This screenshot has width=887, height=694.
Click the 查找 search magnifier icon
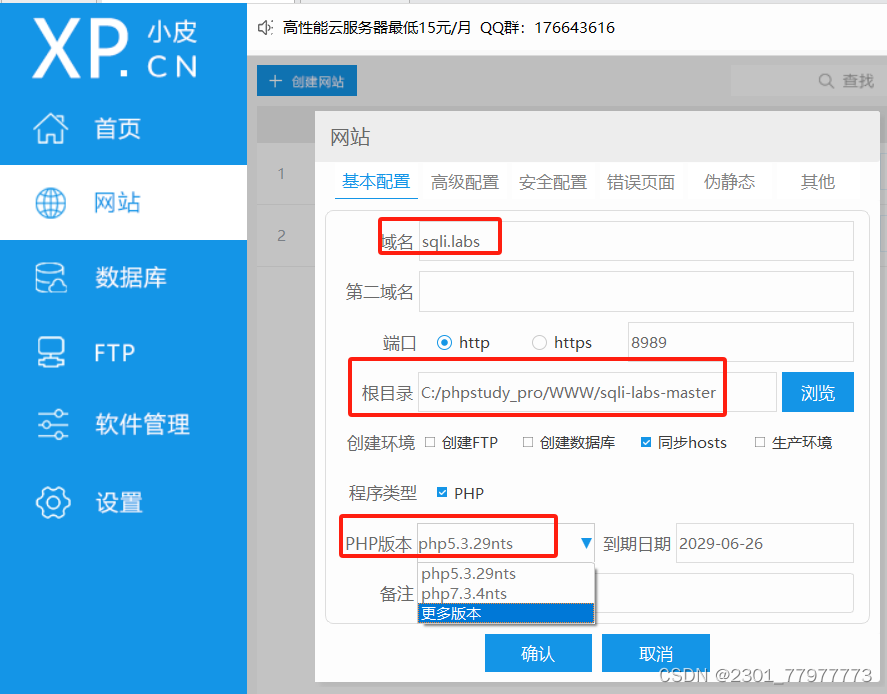(x=825, y=81)
